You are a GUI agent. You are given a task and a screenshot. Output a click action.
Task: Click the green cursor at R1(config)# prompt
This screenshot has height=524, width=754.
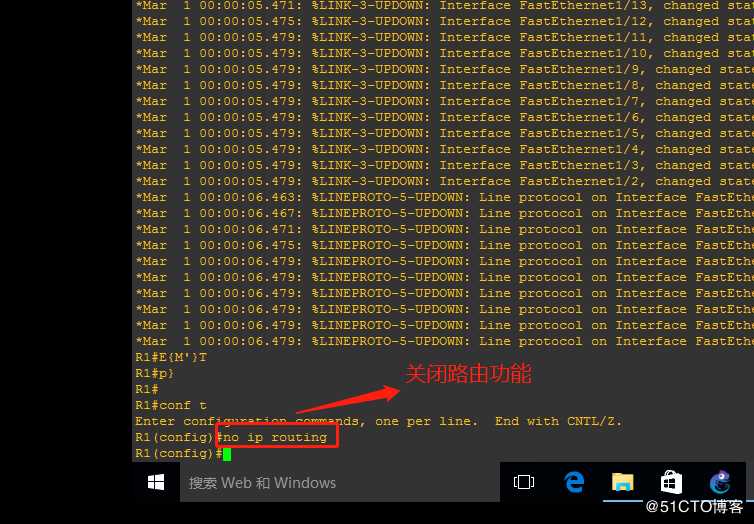click(227, 454)
